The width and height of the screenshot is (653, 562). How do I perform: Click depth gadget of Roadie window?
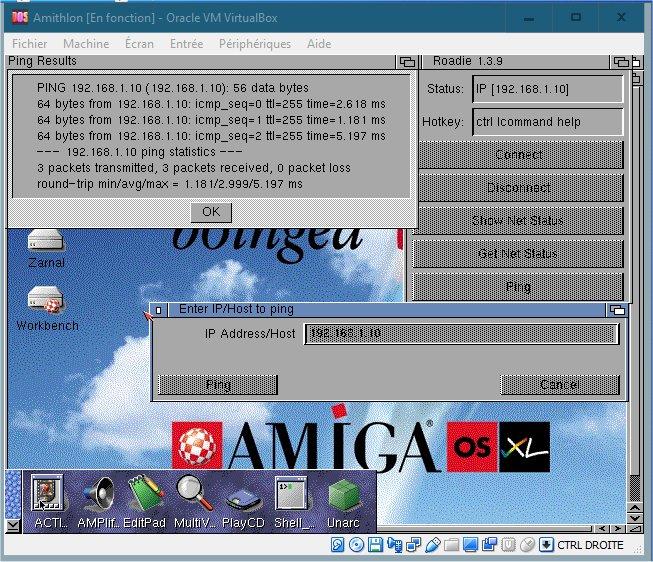[x=621, y=62]
